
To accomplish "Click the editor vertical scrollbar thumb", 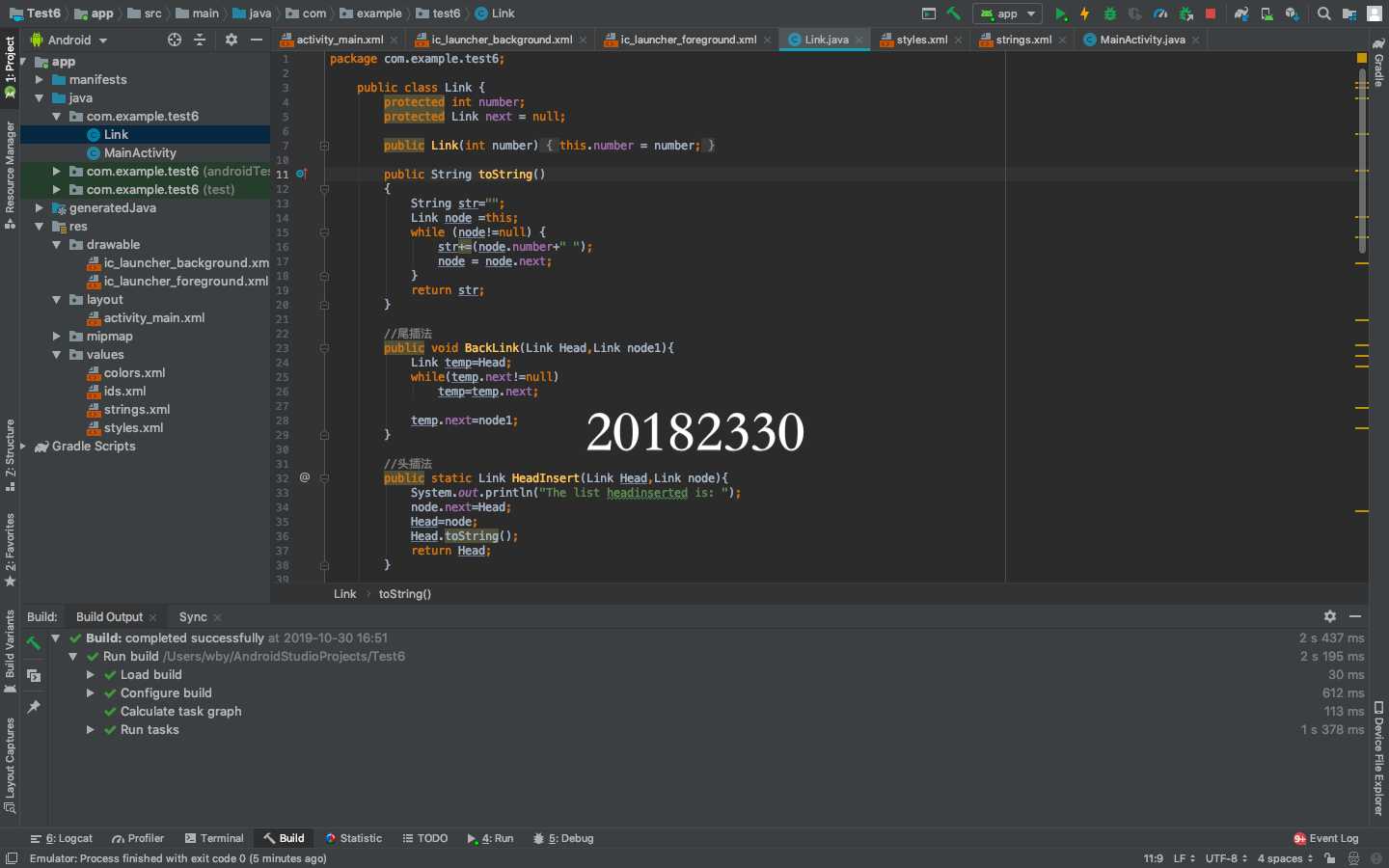I will coord(1362,159).
